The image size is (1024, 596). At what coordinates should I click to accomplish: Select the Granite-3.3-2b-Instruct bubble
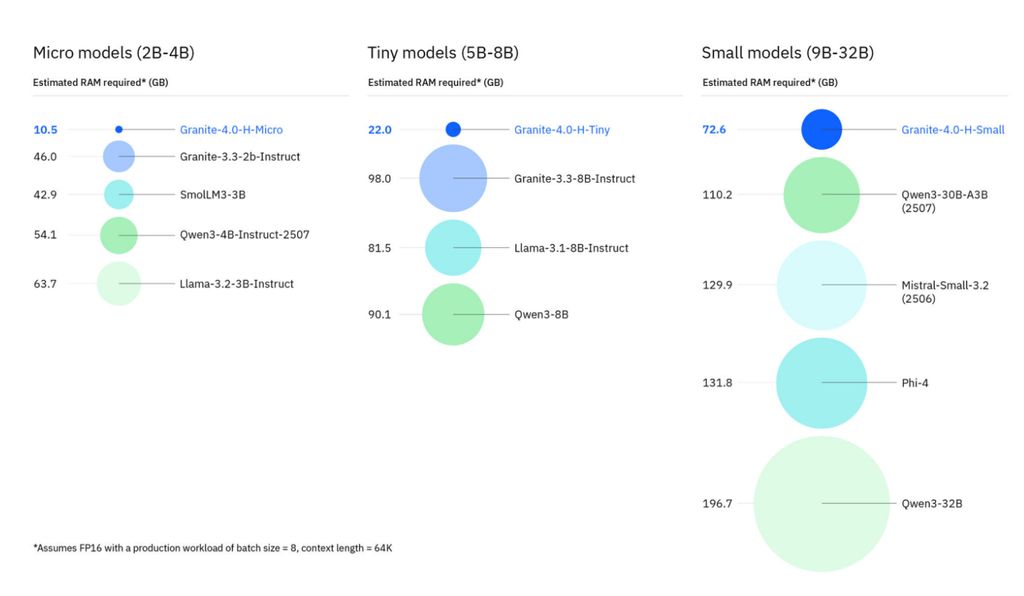(119, 157)
